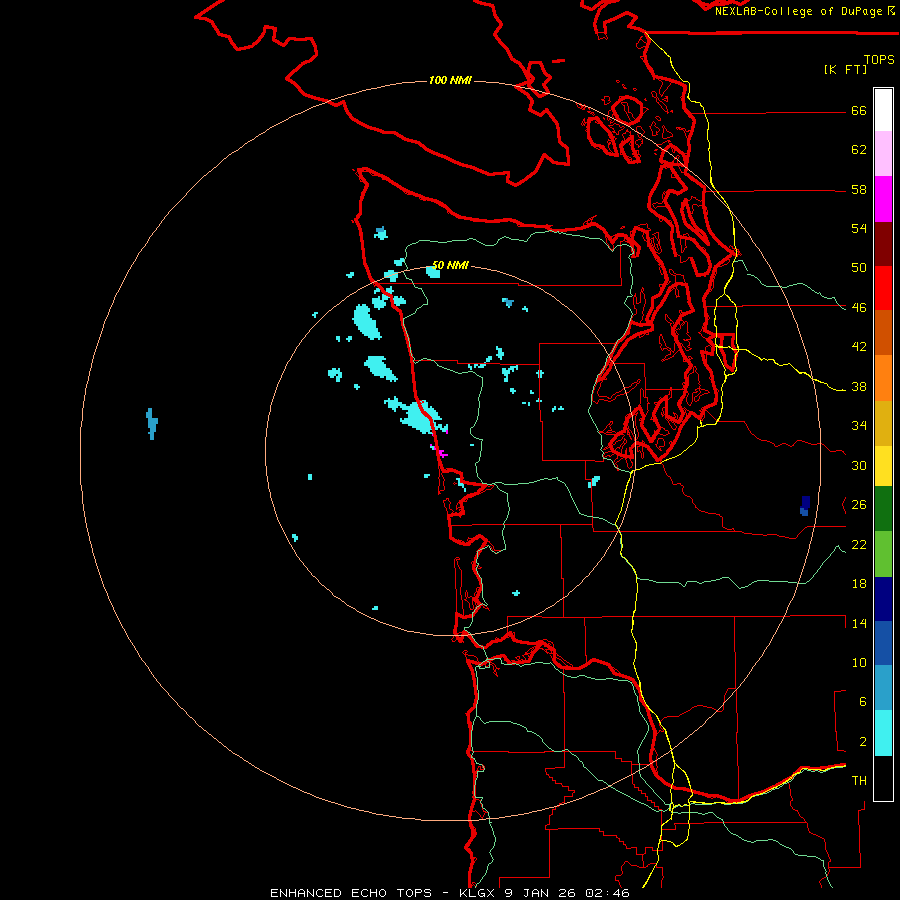Click the navy 22 kft legend swatch
The height and width of the screenshot is (900, 900).
(x=883, y=599)
